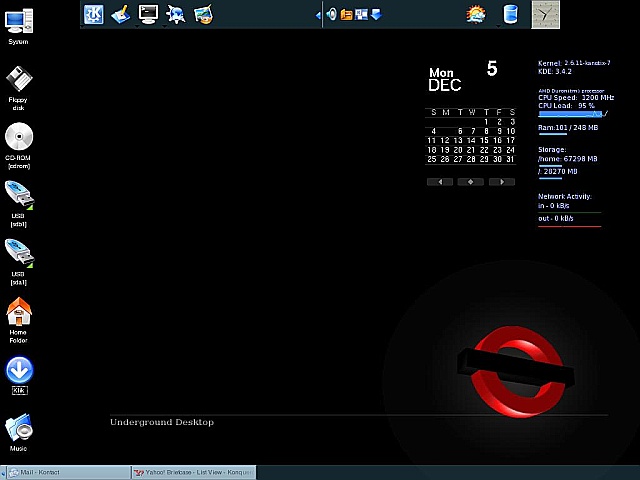640x480 pixels.
Task: Click the orange folder tray icon
Action: tap(347, 15)
